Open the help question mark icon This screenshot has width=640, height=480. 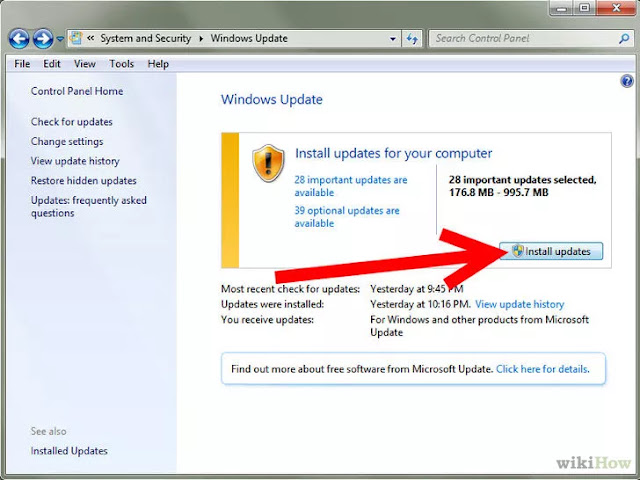tap(627, 81)
